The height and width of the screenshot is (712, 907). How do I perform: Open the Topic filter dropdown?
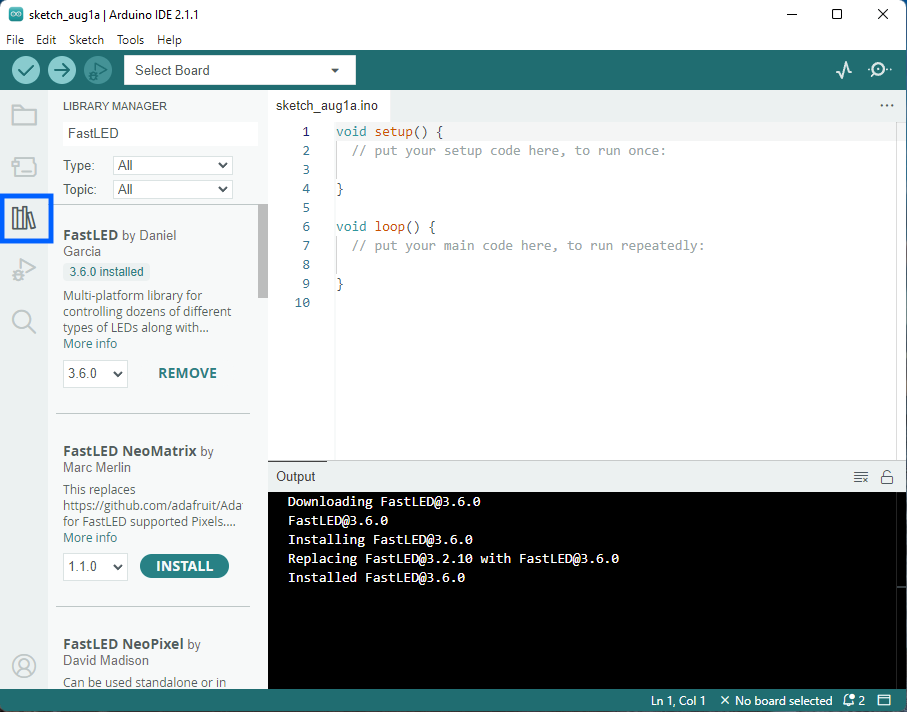(173, 189)
